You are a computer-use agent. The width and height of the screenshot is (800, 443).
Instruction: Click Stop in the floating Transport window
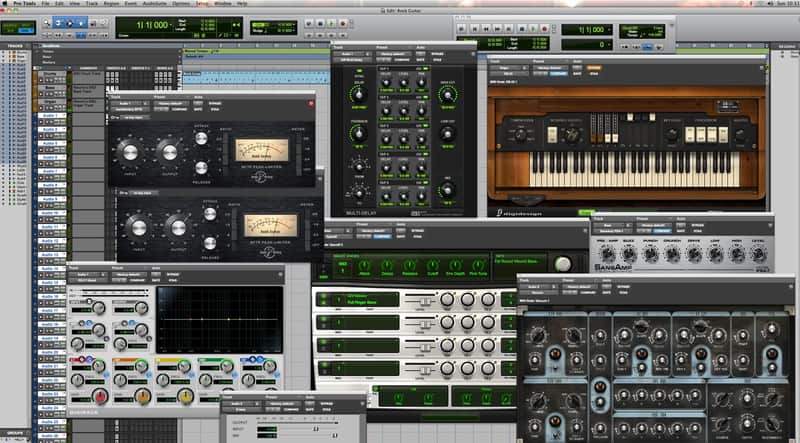(521, 29)
